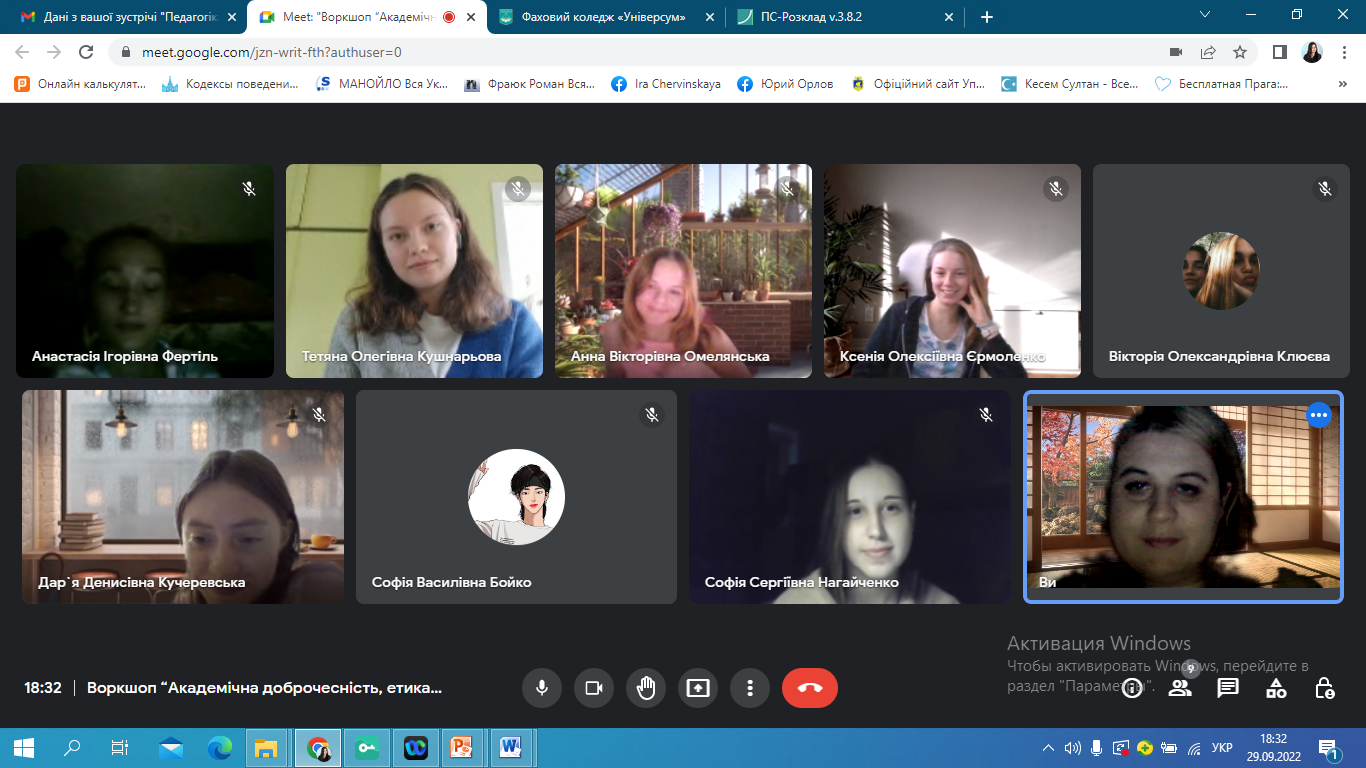Reload the current page
This screenshot has width=1366, height=768.
pos(87,52)
